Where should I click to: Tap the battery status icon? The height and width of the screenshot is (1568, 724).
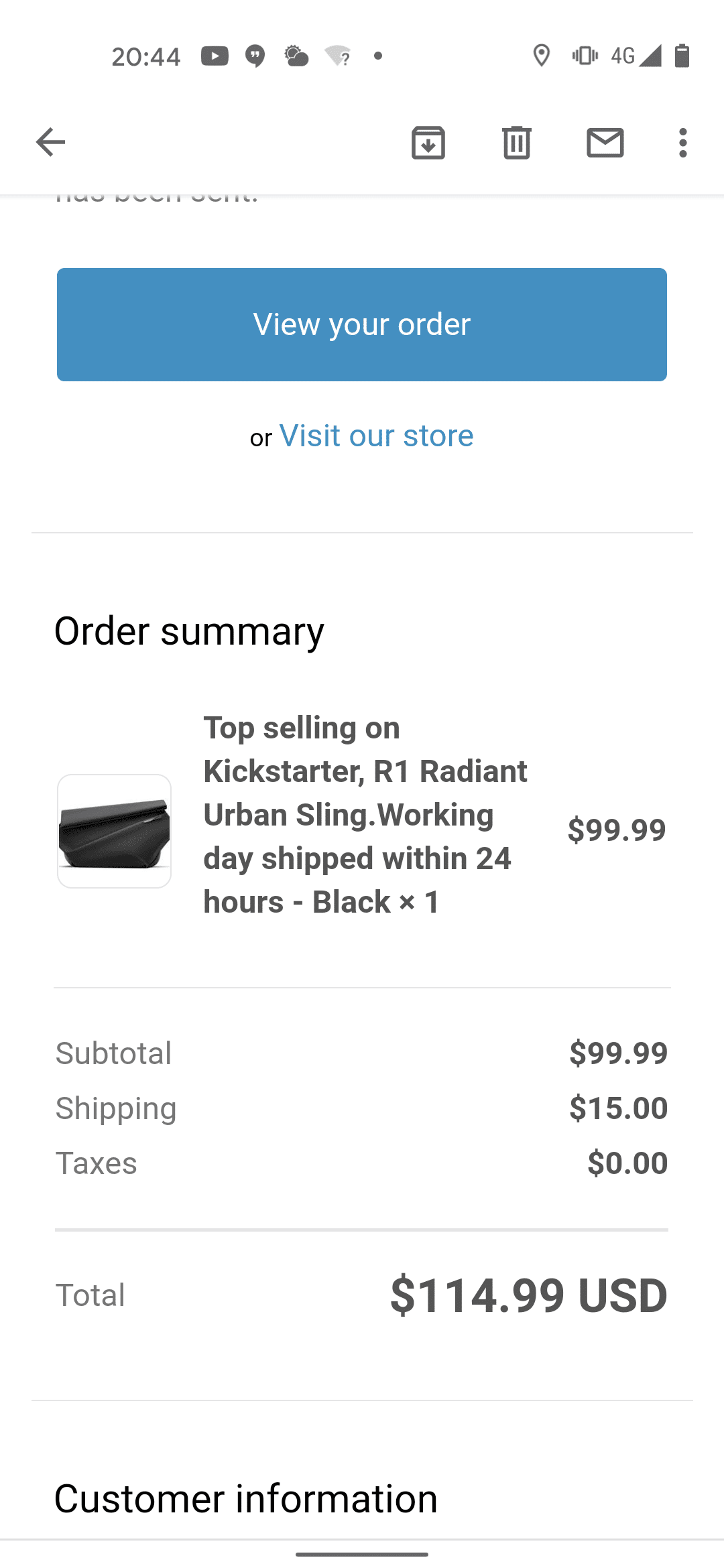tap(682, 56)
